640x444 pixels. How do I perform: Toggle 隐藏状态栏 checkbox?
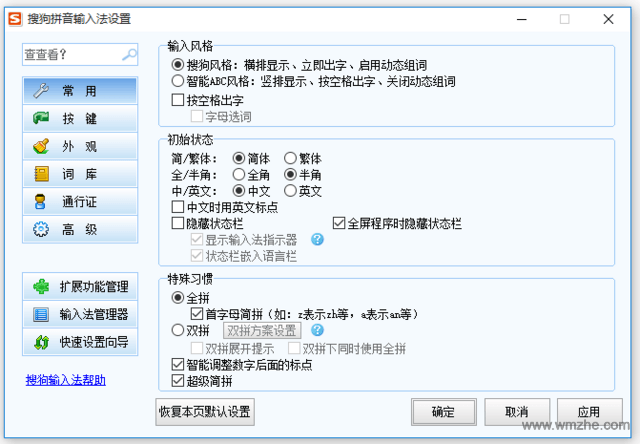coord(178,223)
